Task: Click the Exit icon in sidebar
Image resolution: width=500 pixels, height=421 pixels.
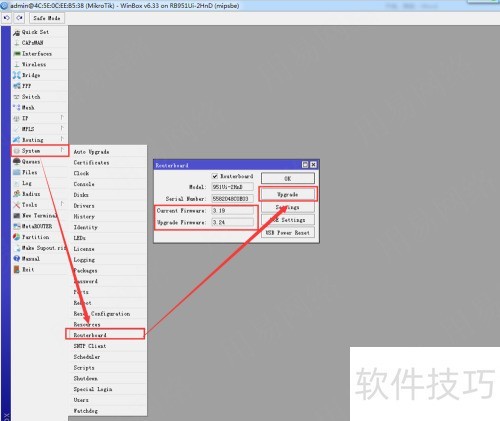Action: [x=17, y=269]
